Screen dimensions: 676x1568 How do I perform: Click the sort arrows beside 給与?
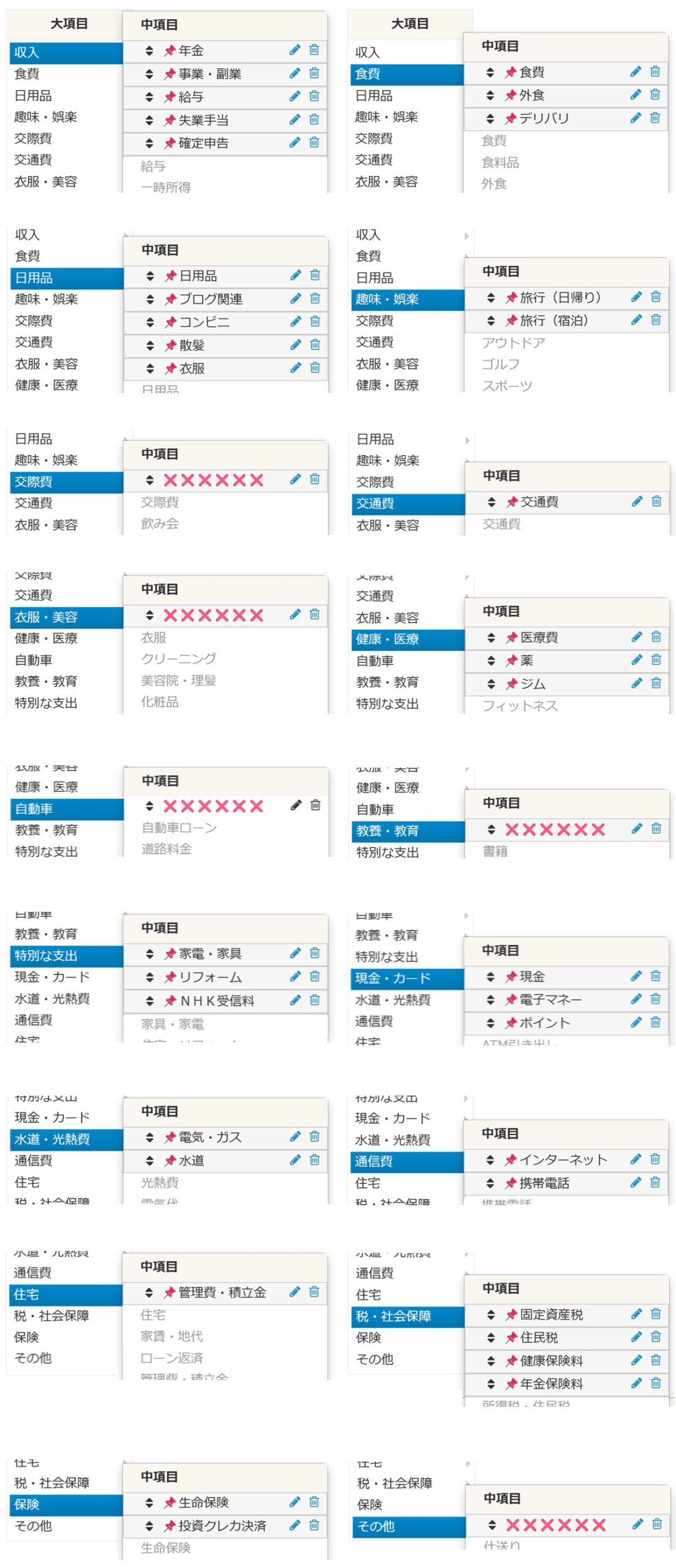[x=149, y=97]
